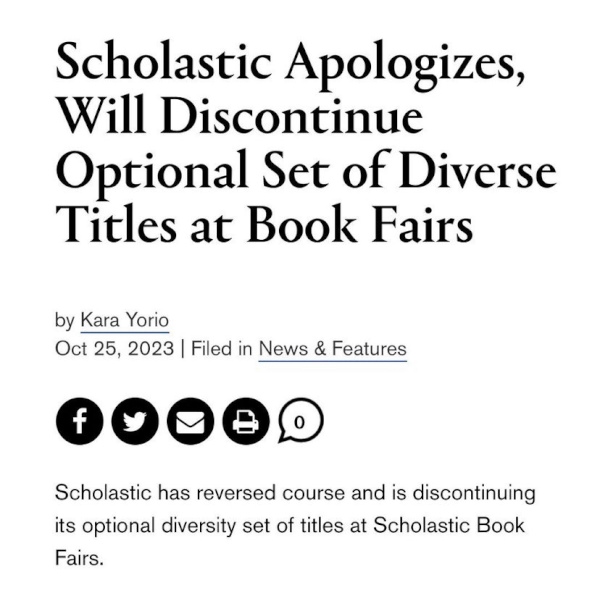Click "Optional Set of Diverse" in the headline
Screen dimensions: 600x596
click(305, 176)
